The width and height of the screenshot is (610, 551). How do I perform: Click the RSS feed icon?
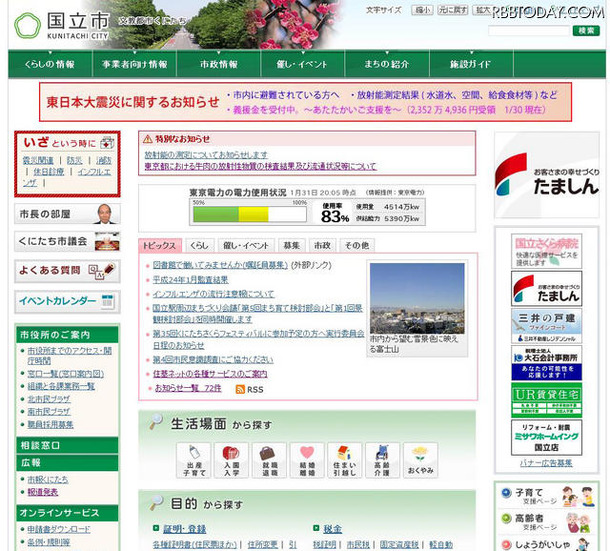[240, 389]
